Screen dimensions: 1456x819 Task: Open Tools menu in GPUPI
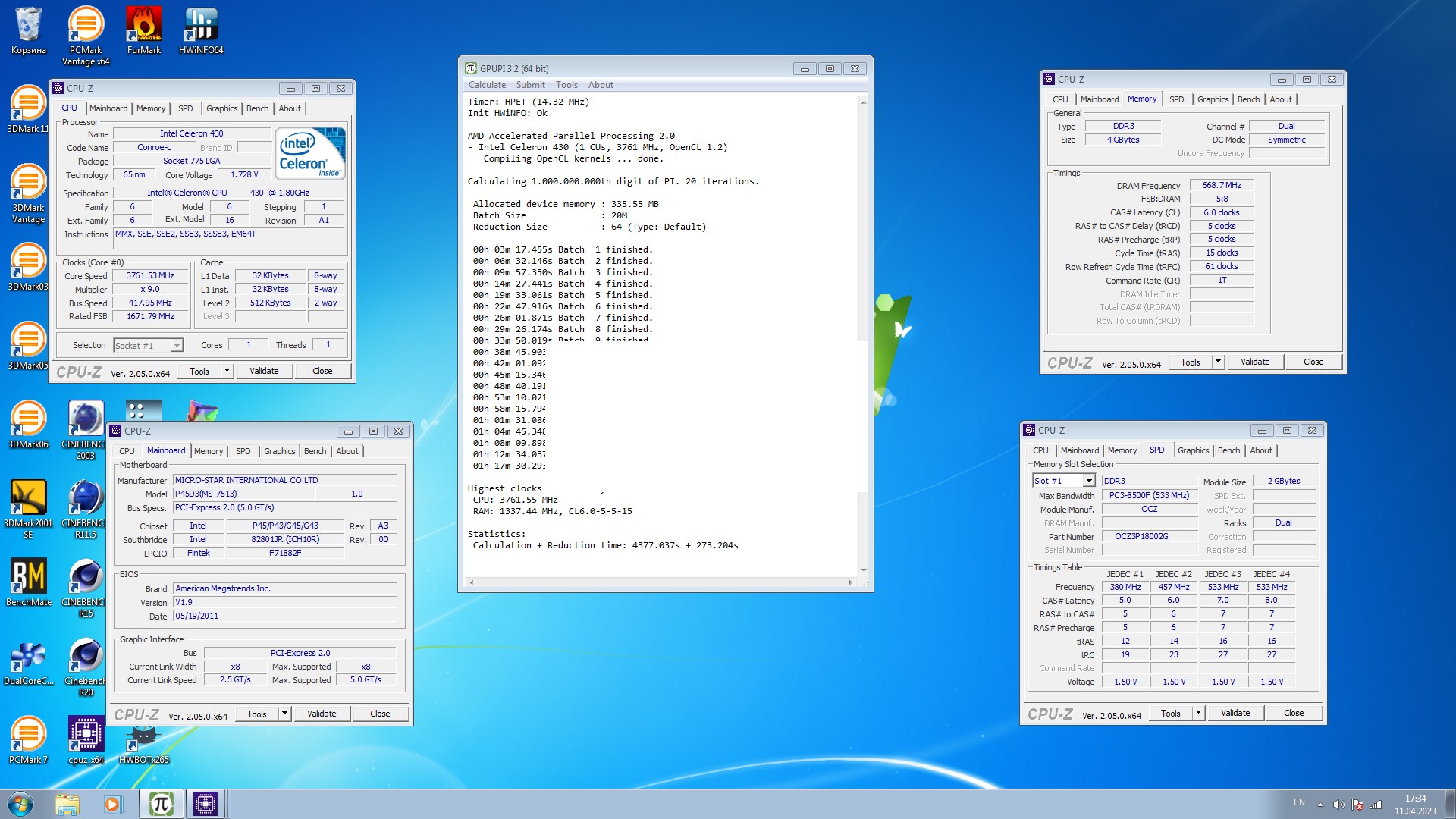pos(566,85)
